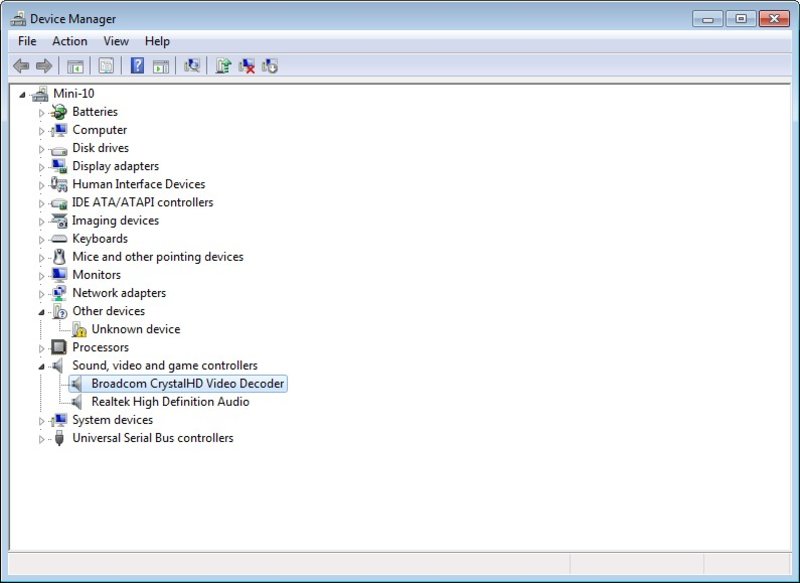Close the Device Manager window
800x583 pixels.
coord(774,19)
